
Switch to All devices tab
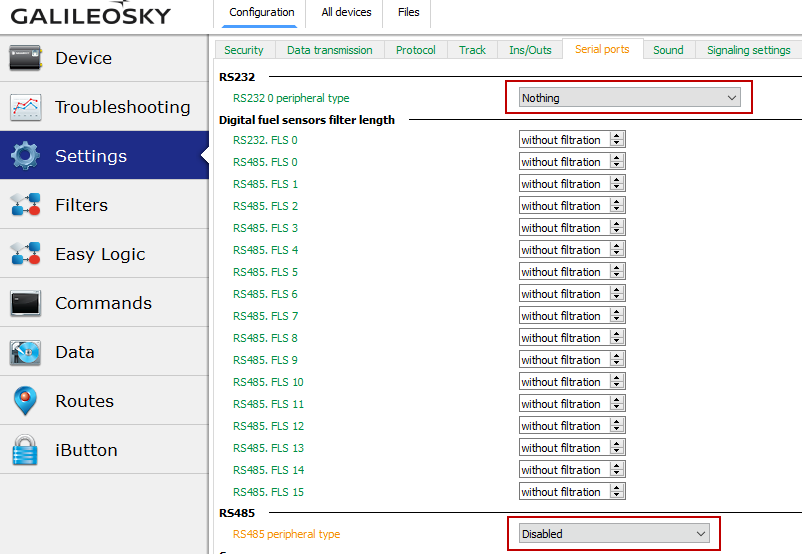tap(346, 12)
